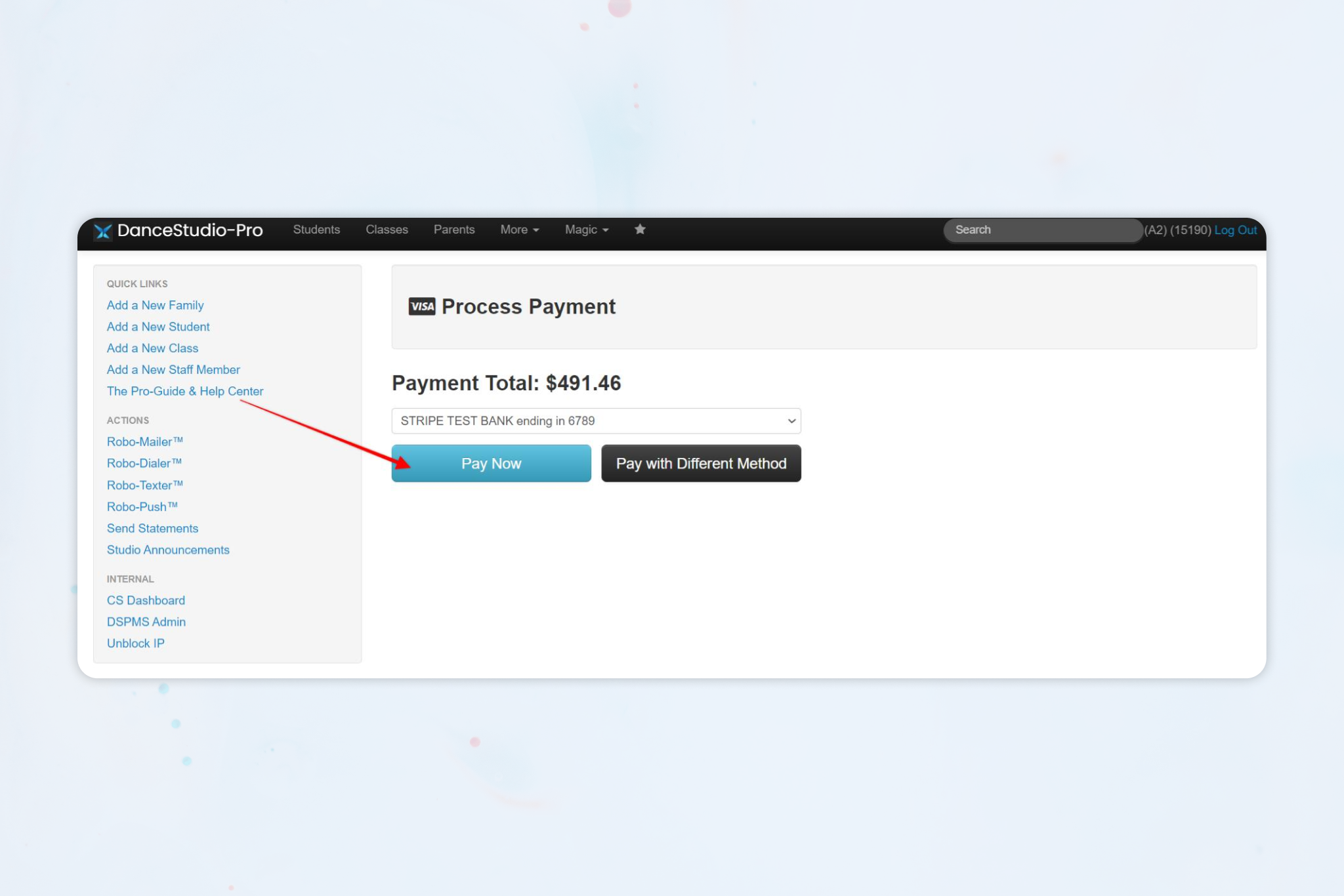Click the Visa icon beside Process Payment
The width and height of the screenshot is (1344, 896).
tap(421, 306)
